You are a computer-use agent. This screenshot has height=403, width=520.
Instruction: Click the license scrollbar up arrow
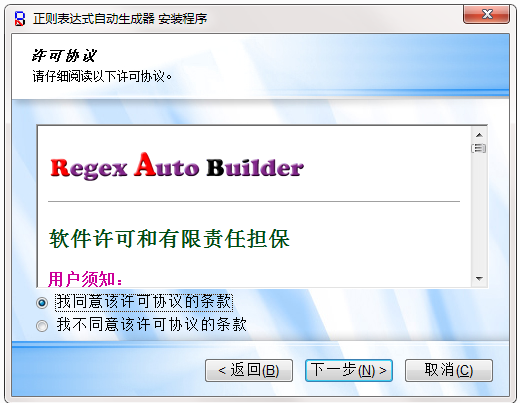479,135
